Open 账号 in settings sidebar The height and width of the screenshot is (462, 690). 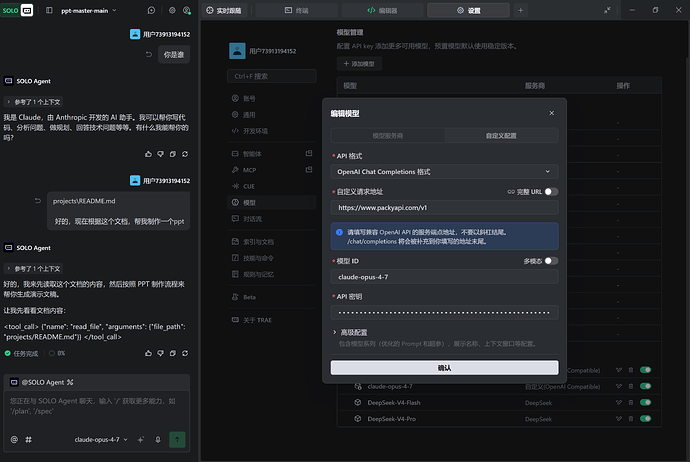tap(272, 99)
